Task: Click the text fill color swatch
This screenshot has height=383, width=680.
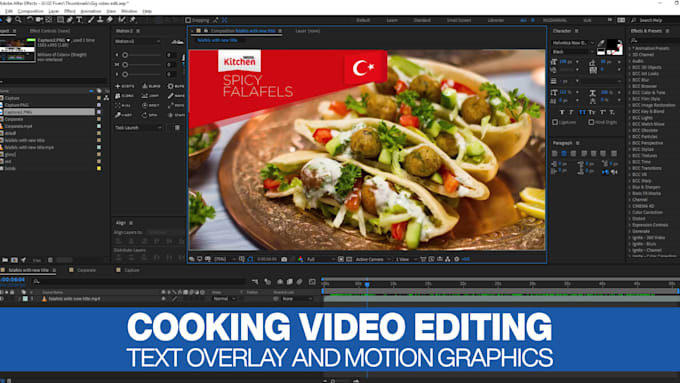Action: [613, 44]
